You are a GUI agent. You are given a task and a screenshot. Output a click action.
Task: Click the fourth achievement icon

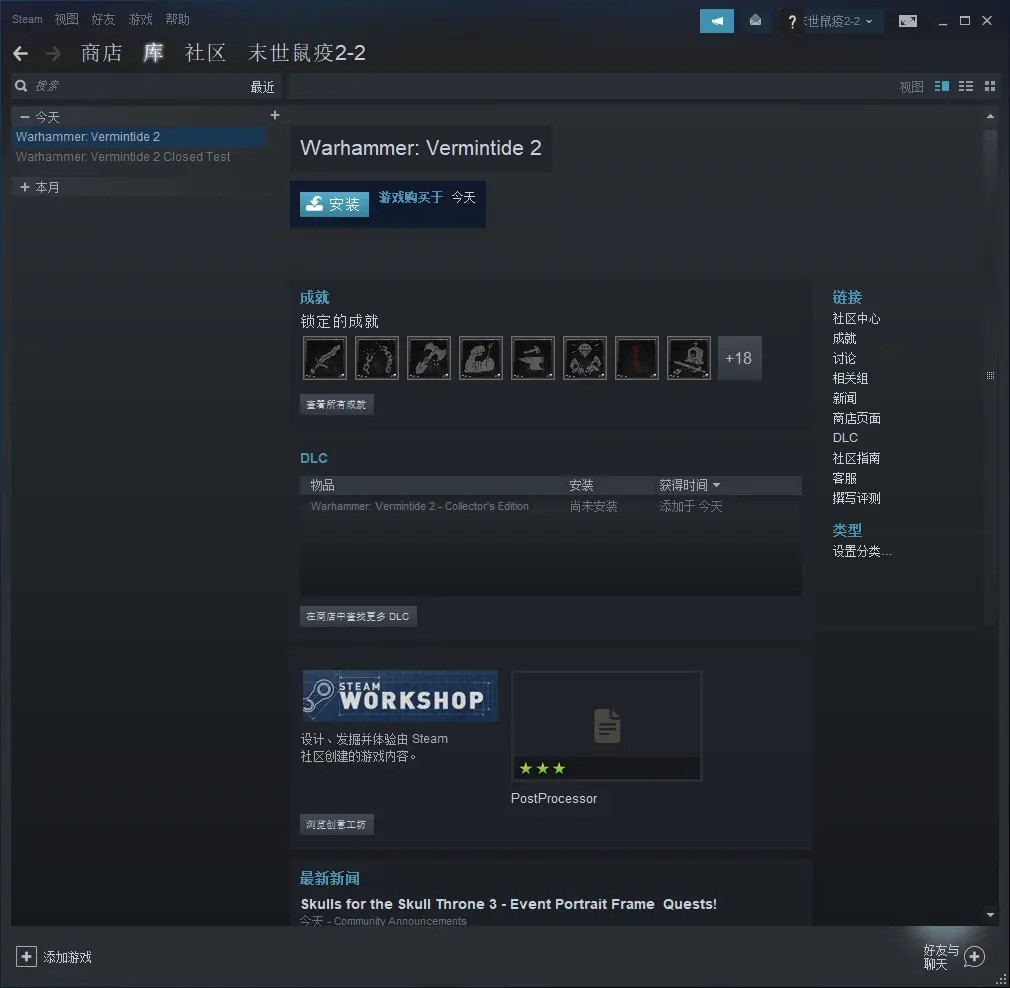point(481,357)
